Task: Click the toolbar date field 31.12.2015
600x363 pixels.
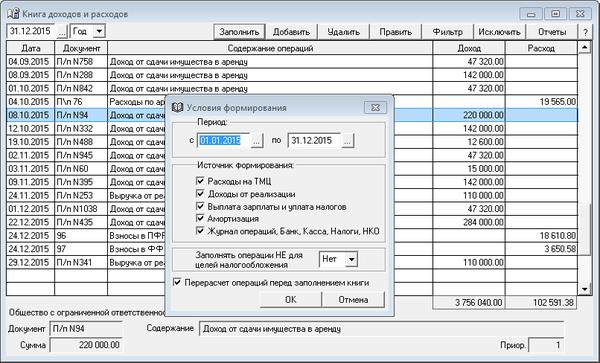Action: (31, 31)
